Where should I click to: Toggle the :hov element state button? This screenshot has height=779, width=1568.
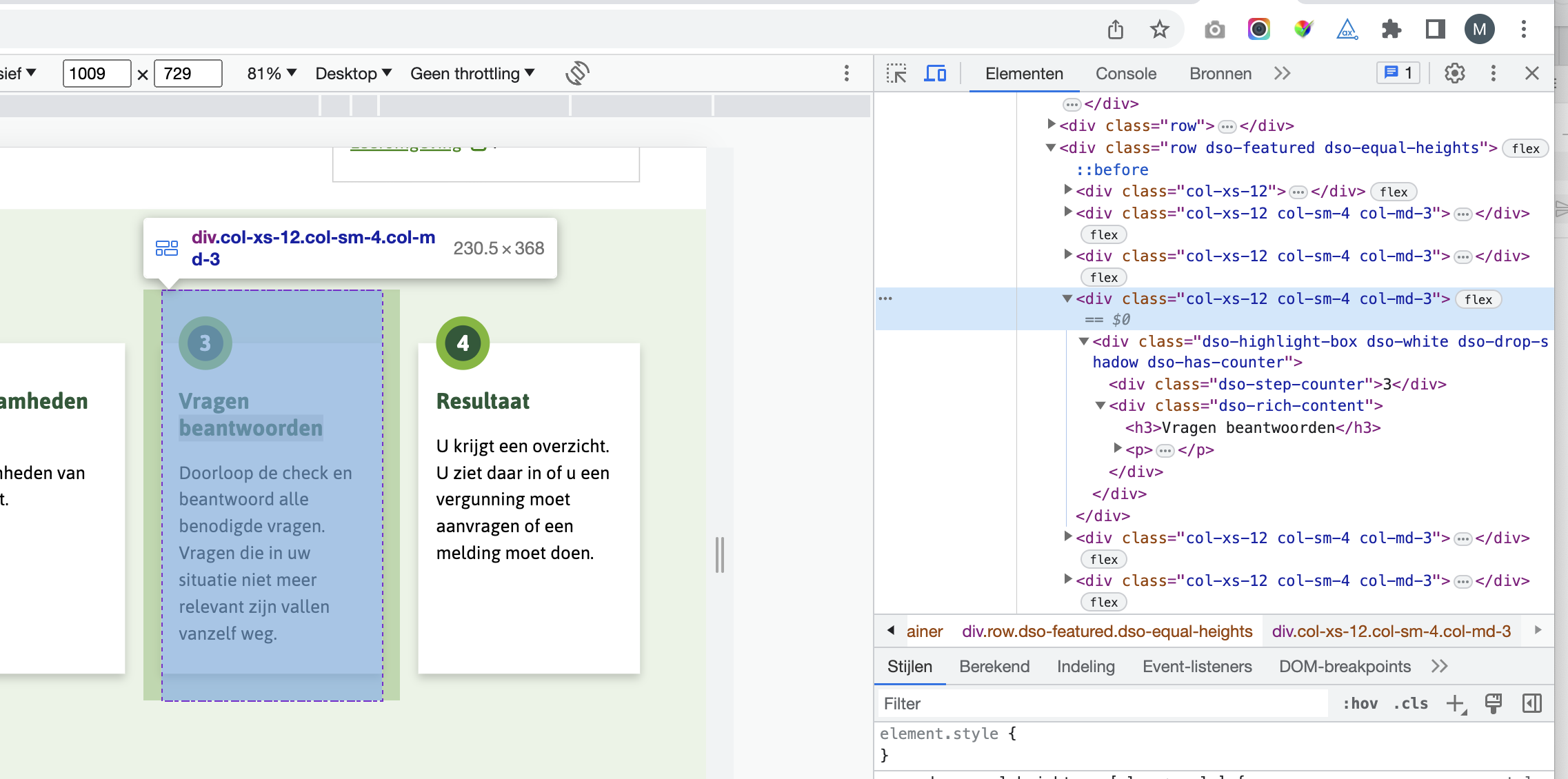1360,703
